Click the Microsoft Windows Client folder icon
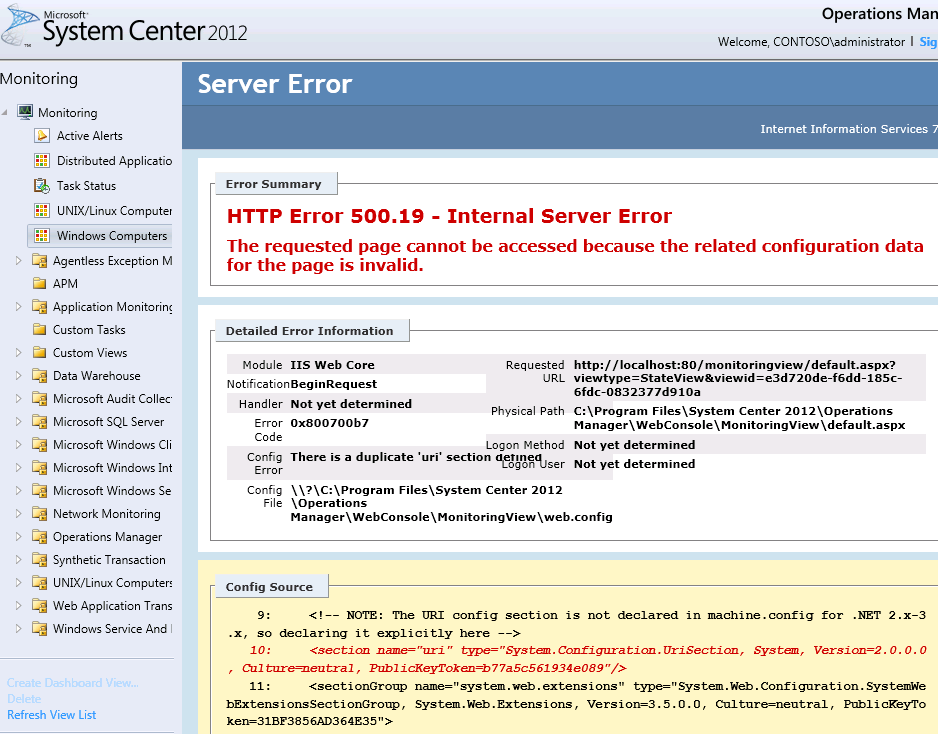Image resolution: width=938 pixels, height=734 pixels. click(x=39, y=444)
